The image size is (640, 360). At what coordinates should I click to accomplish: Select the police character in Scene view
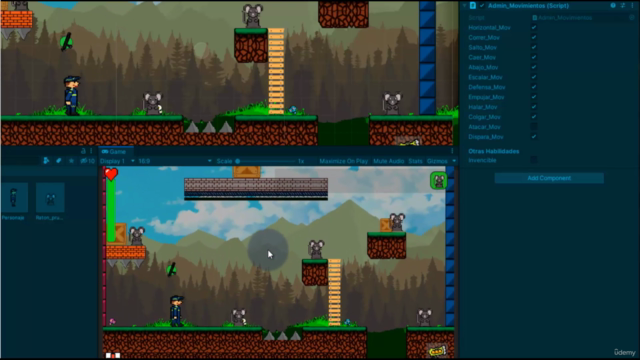click(x=72, y=96)
